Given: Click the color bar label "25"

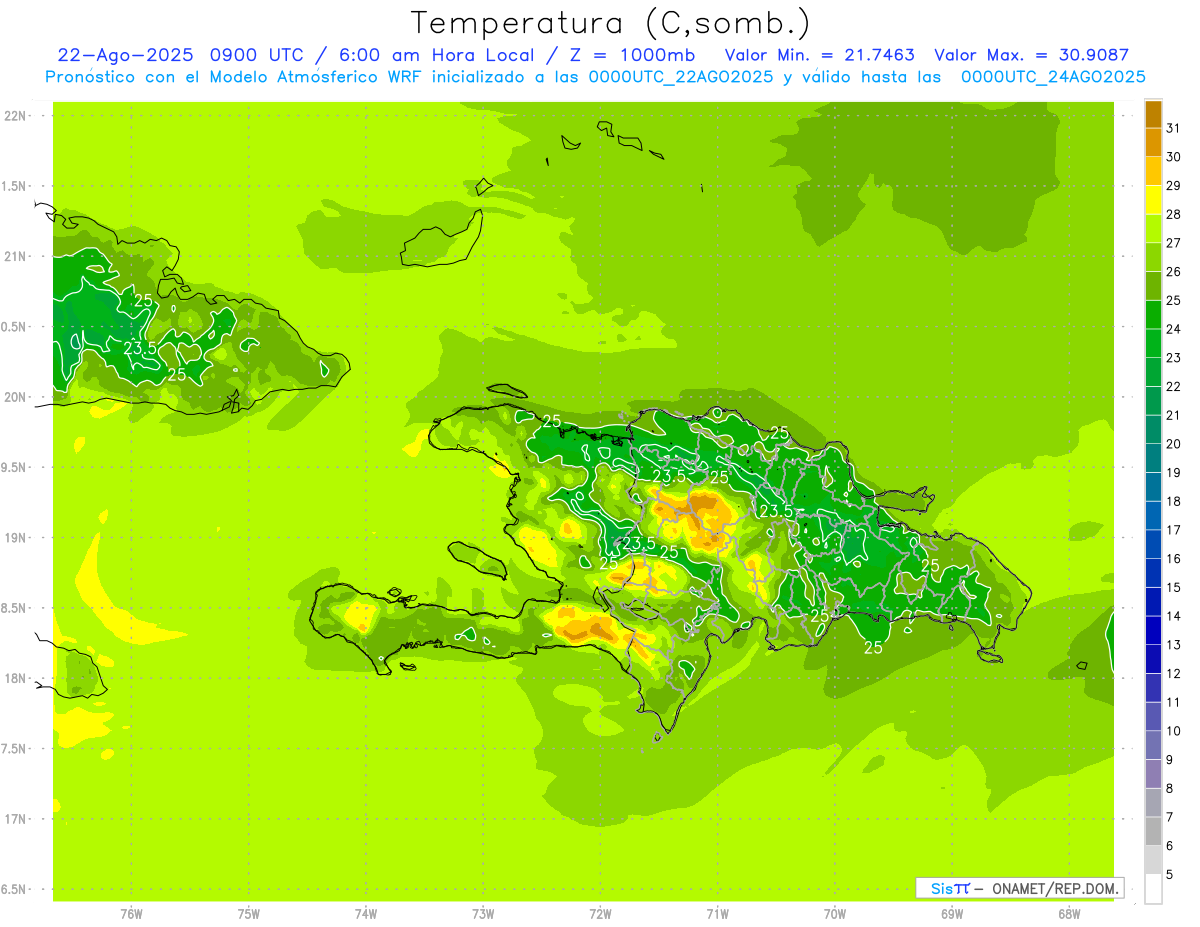Looking at the screenshot, I should [1174, 300].
